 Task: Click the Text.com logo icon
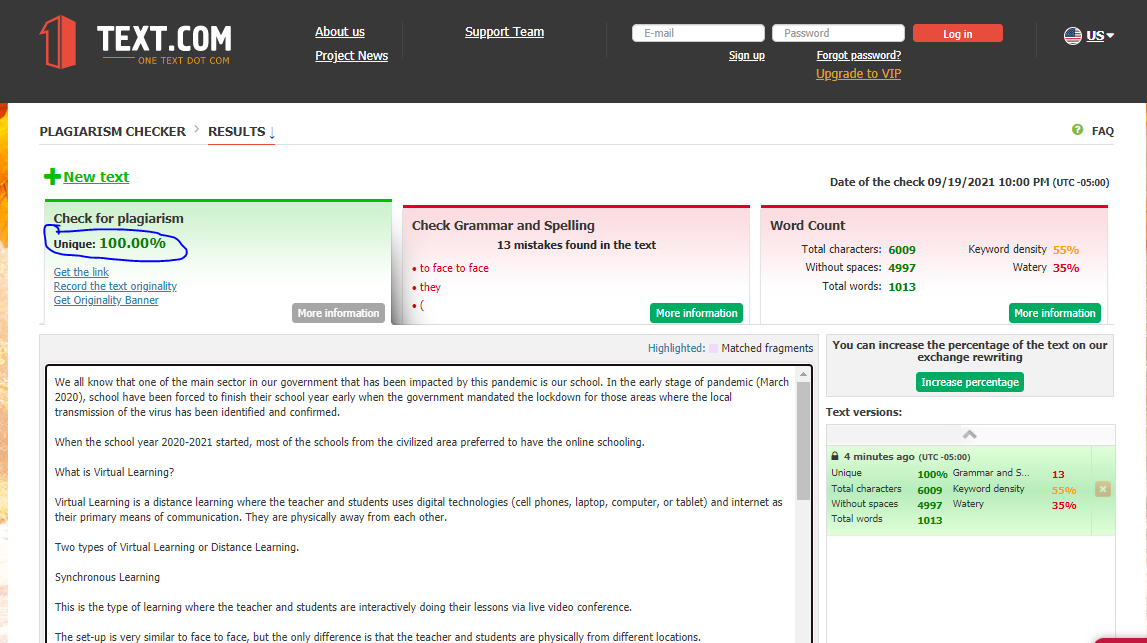58,42
